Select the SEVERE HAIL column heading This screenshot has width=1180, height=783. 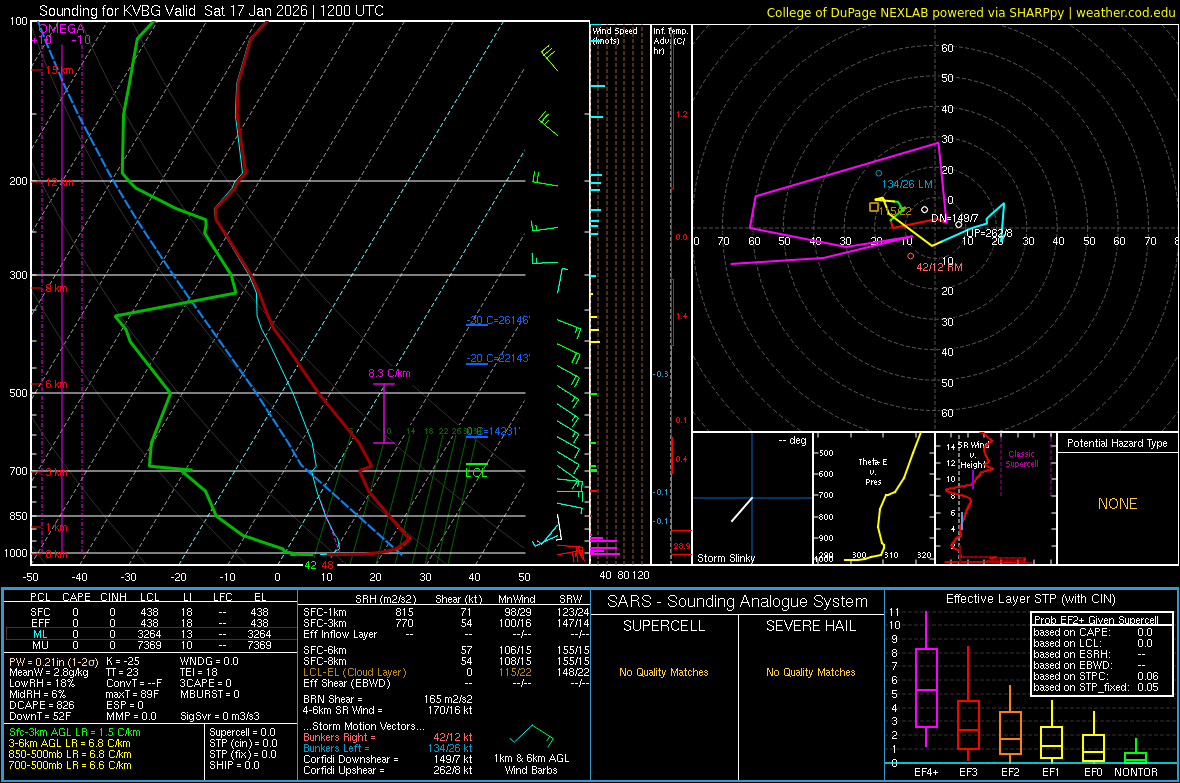tap(810, 626)
